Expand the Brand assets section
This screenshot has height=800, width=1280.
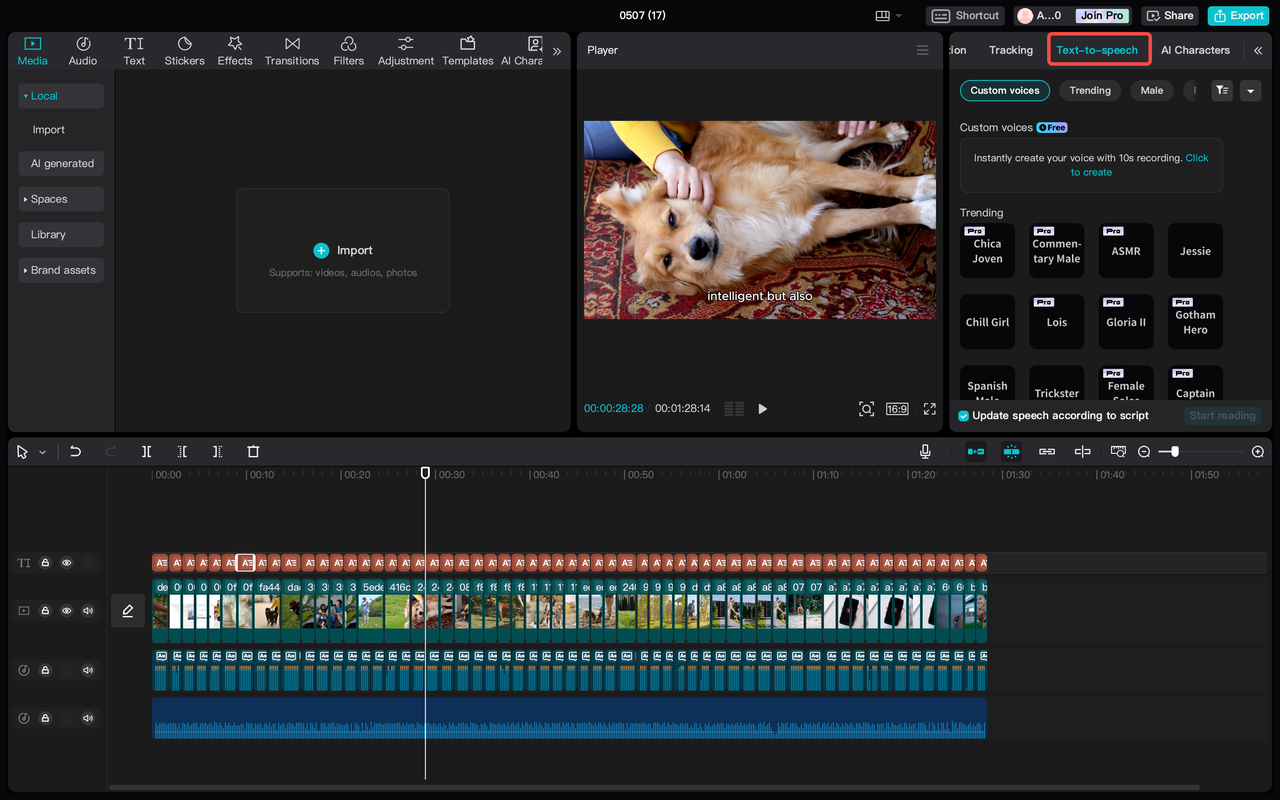(x=60, y=270)
